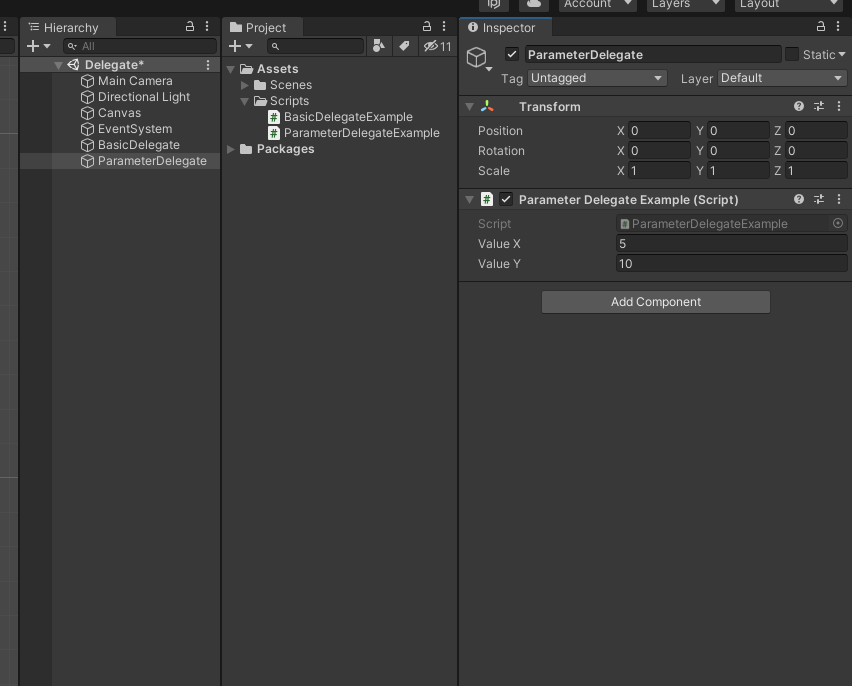The image size is (852, 686).
Task: Disable the Parameter Delegate Example script
Action: click(506, 199)
